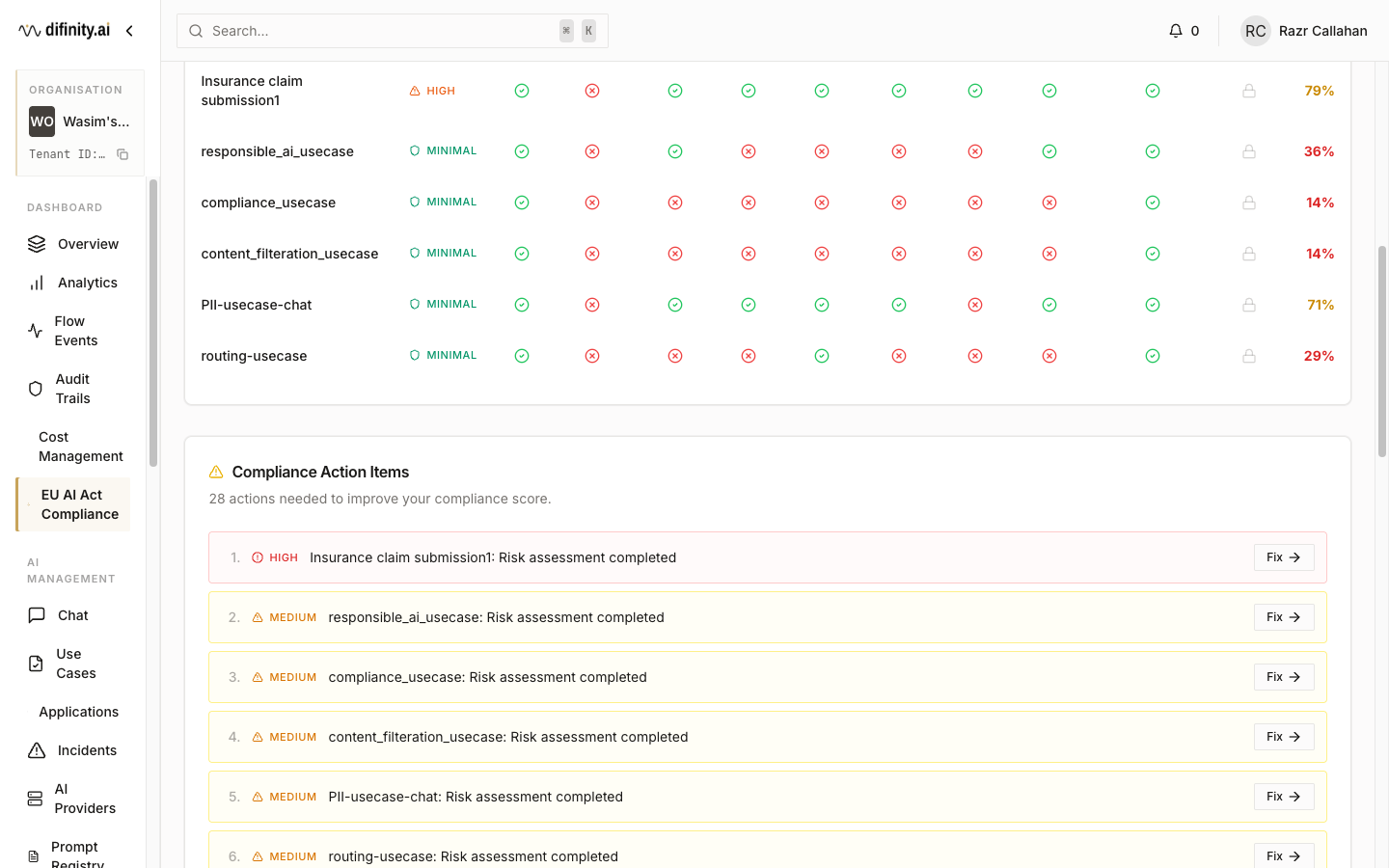Click the MINIMAL badge in compliance_usecase row
The image size is (1389, 868).
[x=444, y=203]
